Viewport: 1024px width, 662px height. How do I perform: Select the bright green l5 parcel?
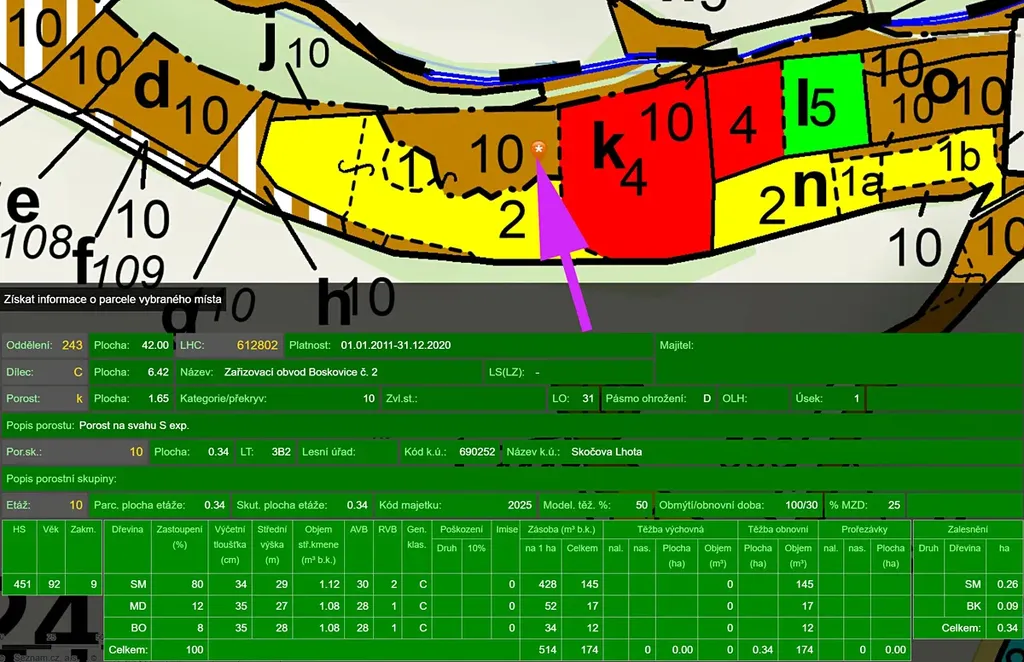tap(822, 103)
